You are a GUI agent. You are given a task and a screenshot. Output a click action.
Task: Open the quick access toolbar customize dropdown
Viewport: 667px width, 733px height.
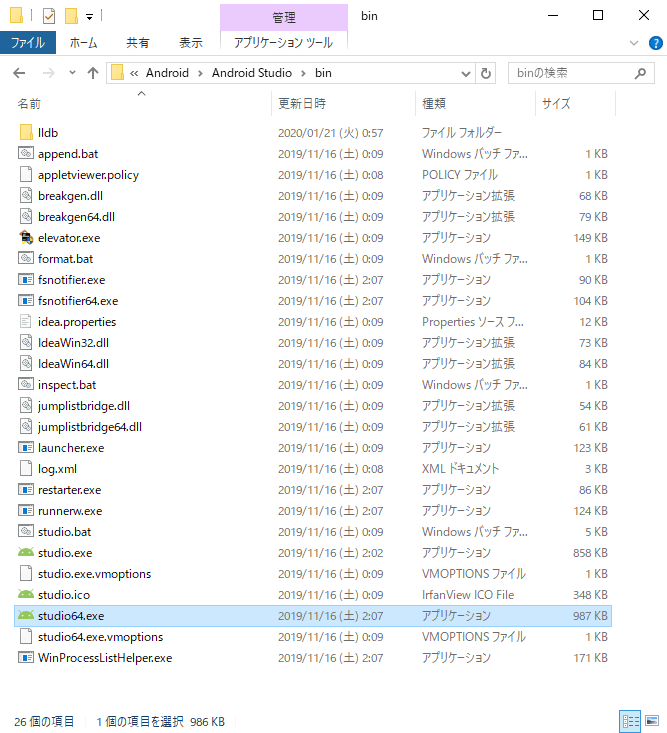(x=89, y=17)
